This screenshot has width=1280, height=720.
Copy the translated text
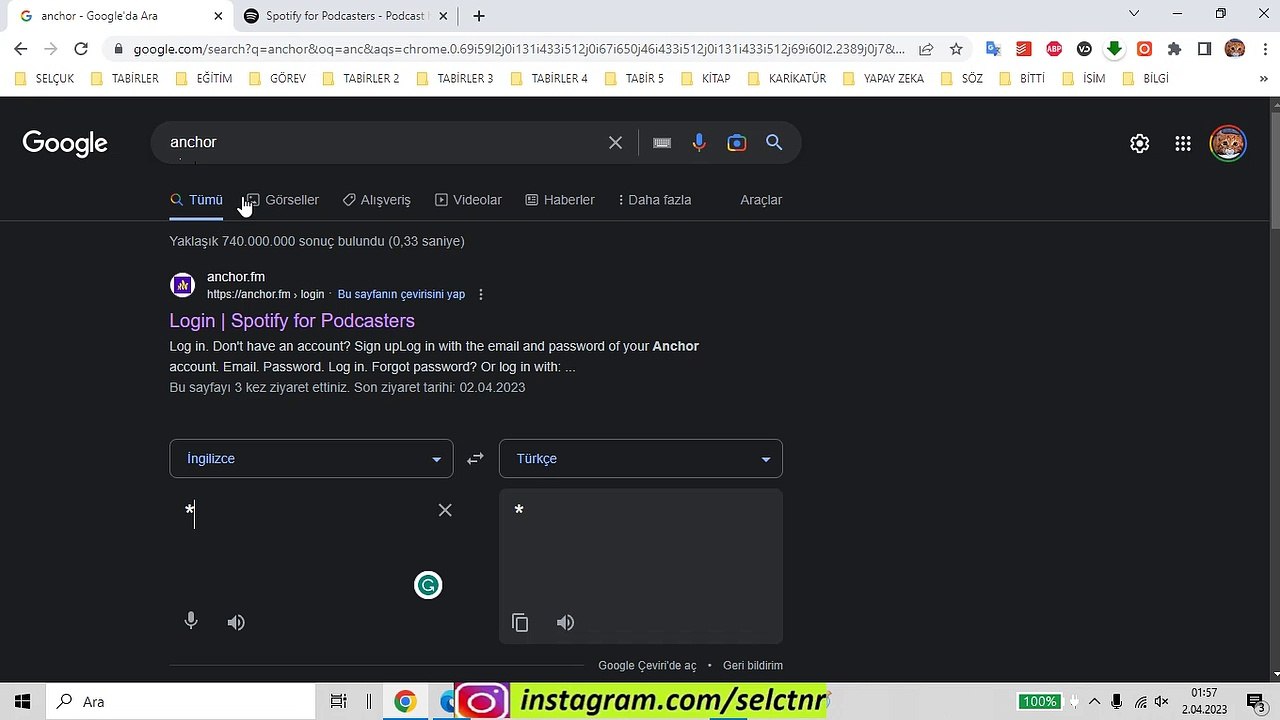point(520,623)
